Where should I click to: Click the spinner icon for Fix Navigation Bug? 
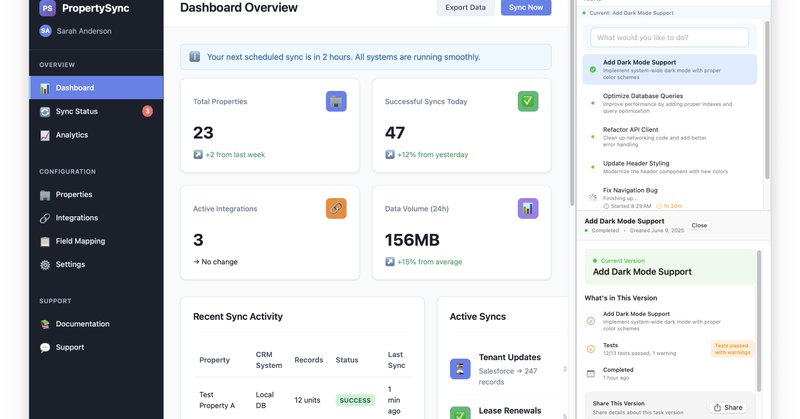click(593, 198)
